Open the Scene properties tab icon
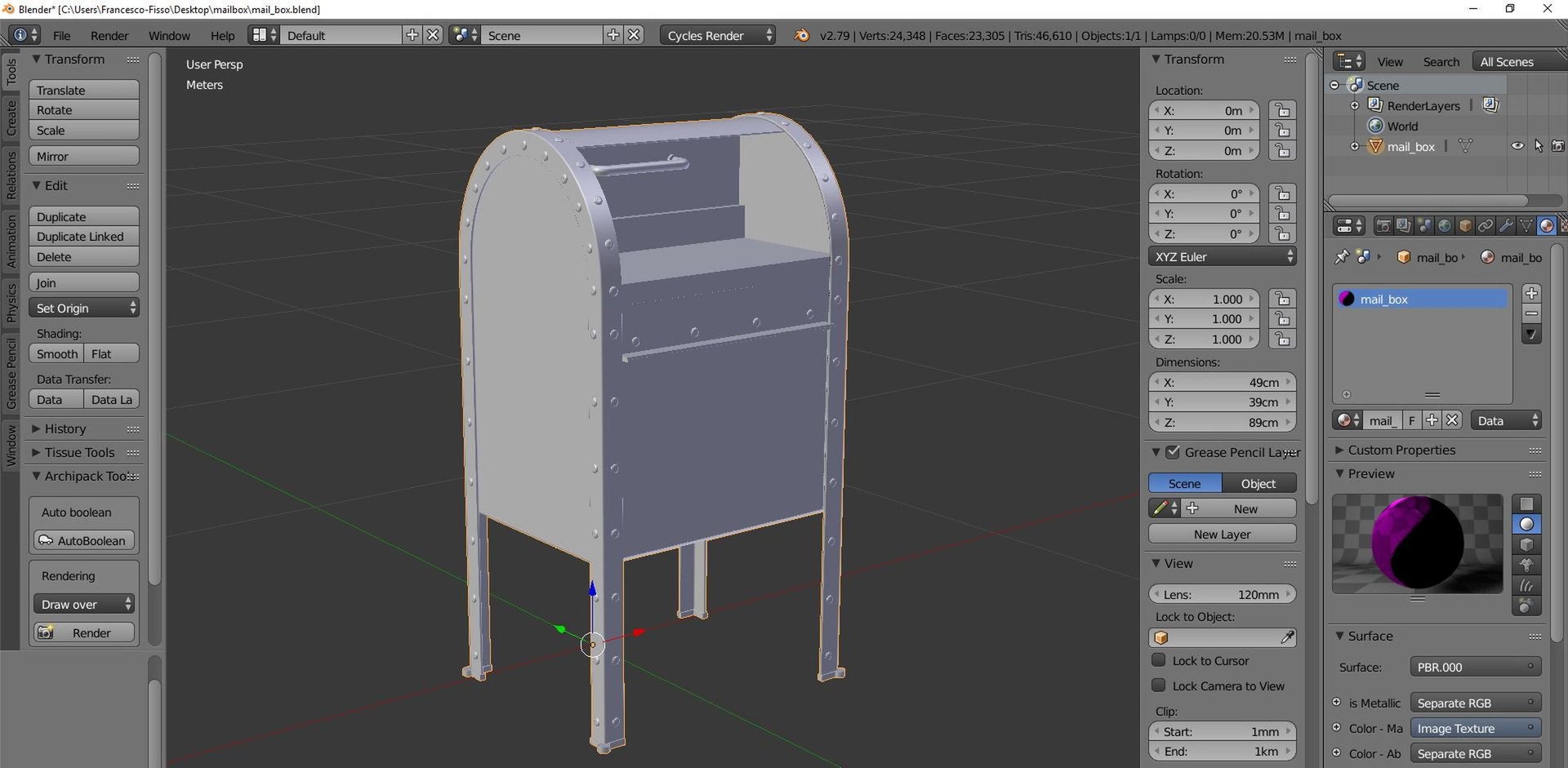This screenshot has height=768, width=1568. 1423,226
